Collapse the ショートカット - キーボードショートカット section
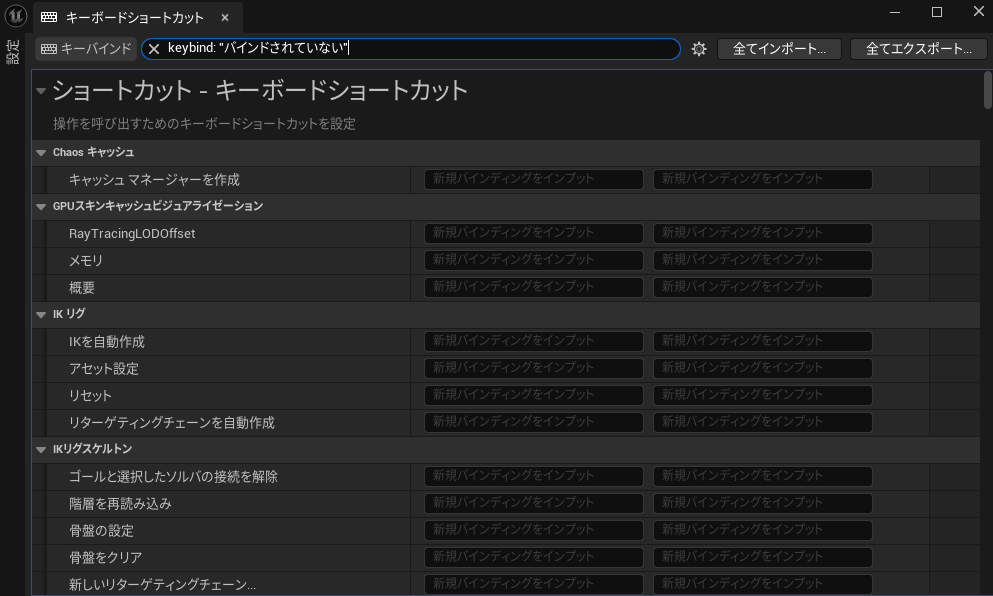This screenshot has width=993, height=596. 41,91
